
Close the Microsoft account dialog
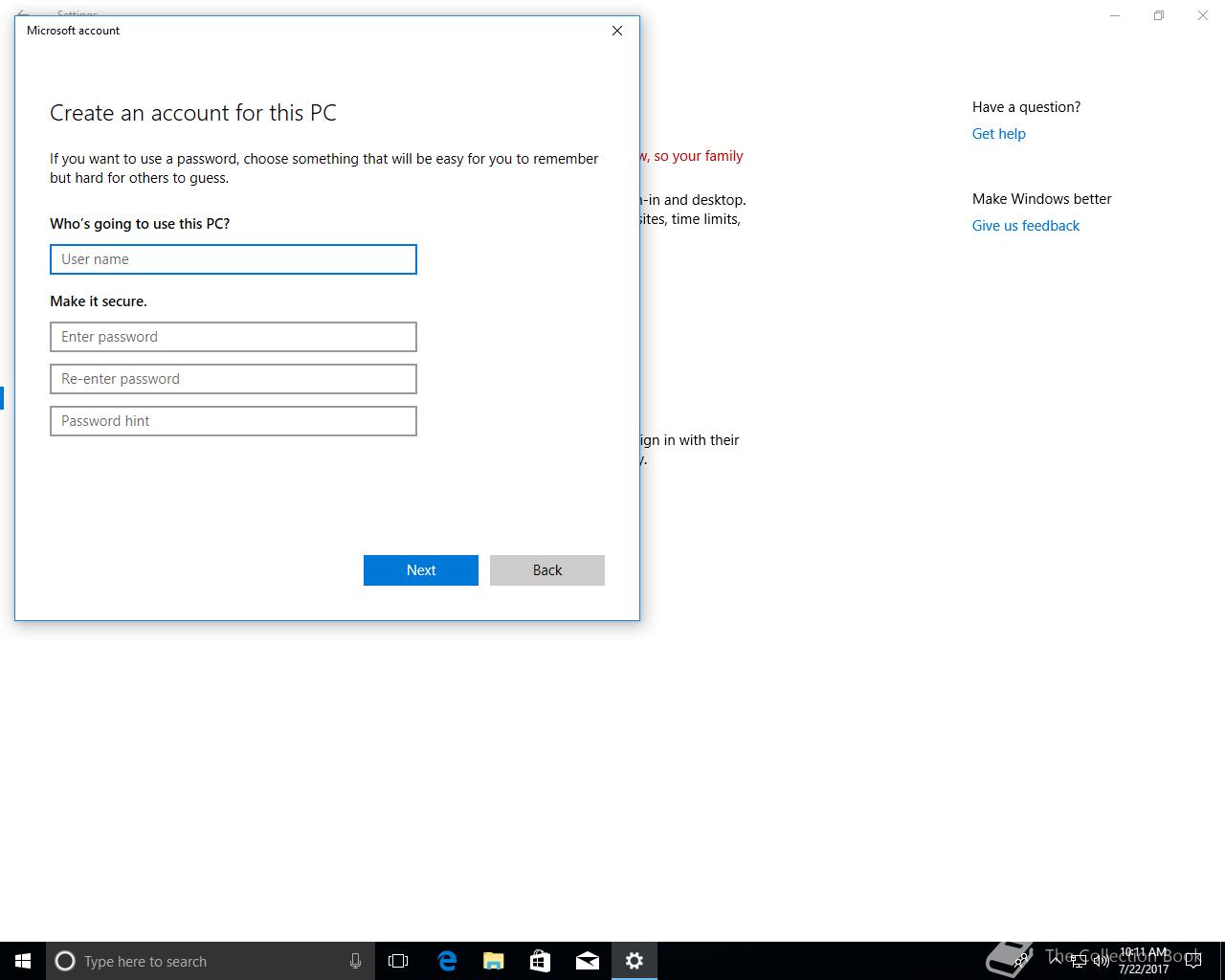[617, 31]
